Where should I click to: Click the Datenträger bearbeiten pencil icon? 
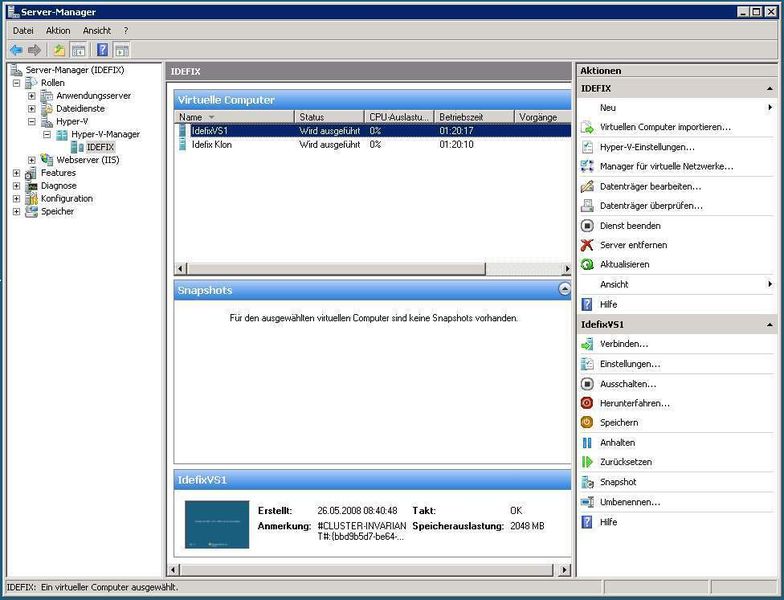[x=587, y=186]
